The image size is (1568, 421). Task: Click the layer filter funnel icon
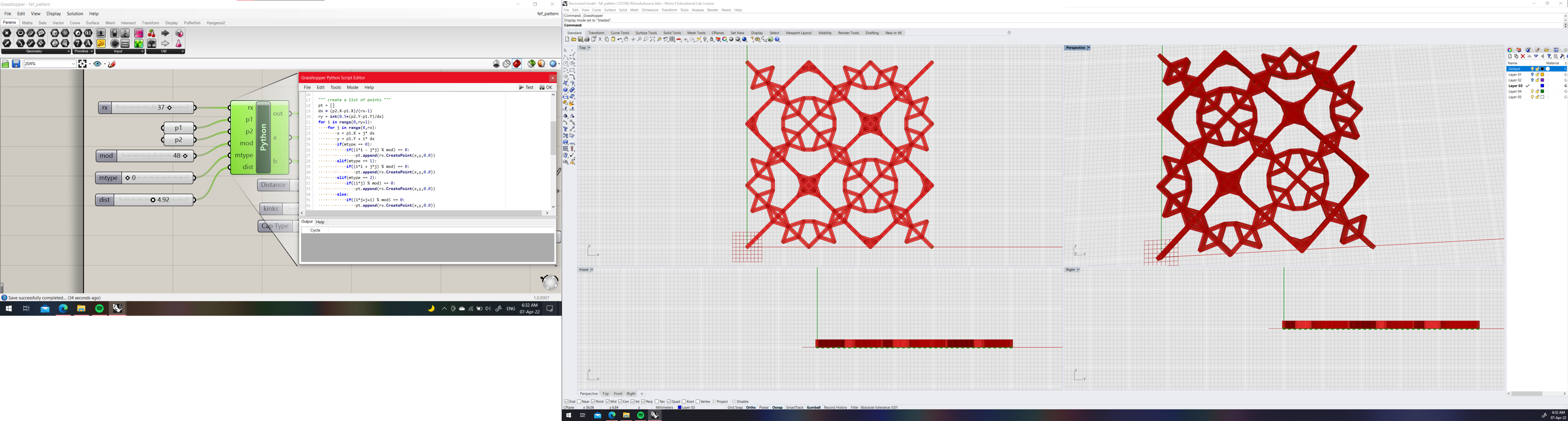pyautogui.click(x=1549, y=56)
